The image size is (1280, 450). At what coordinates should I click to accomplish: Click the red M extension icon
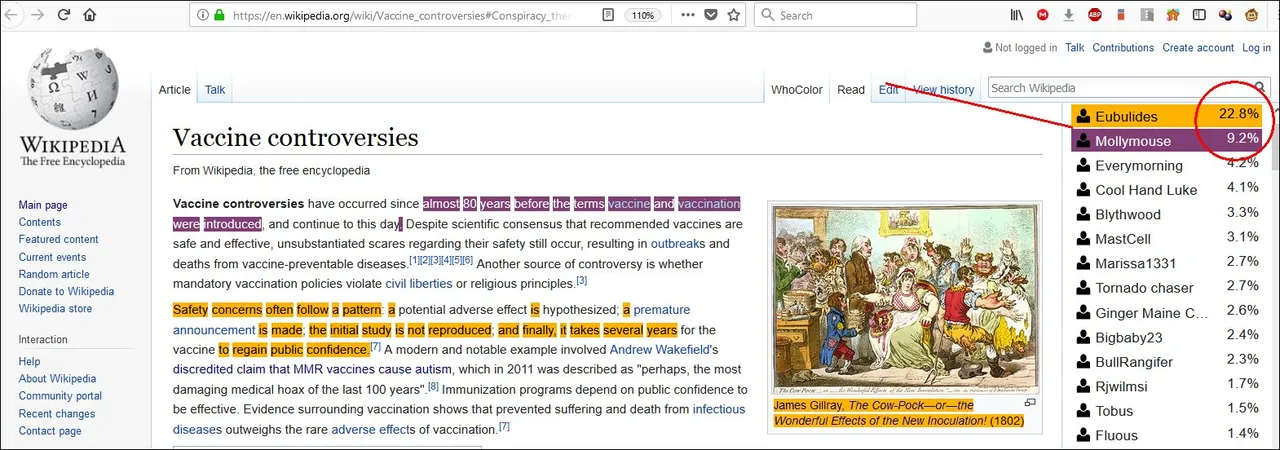[x=1043, y=15]
